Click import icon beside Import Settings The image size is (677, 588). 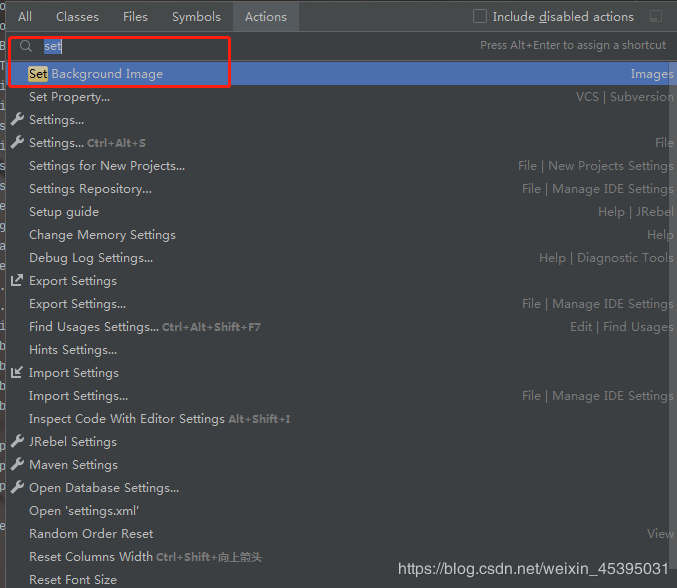pos(17,373)
